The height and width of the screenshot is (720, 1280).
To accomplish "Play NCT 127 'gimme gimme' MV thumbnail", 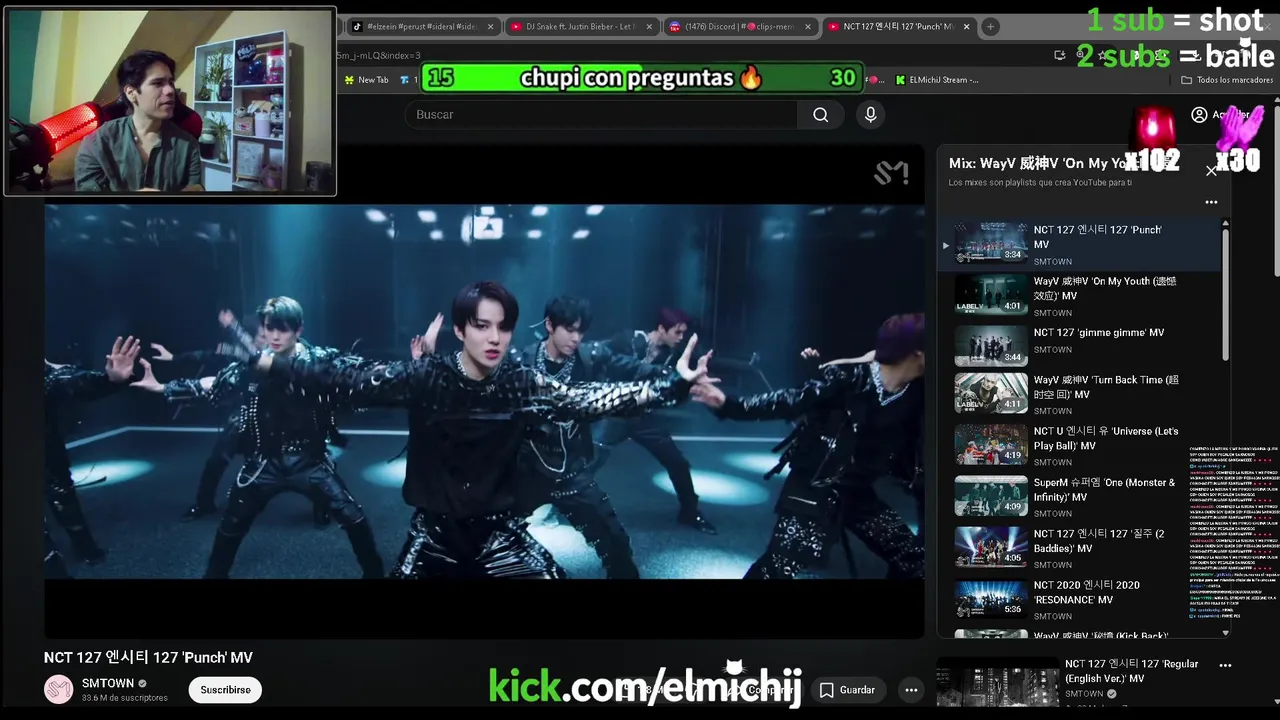I will (991, 346).
